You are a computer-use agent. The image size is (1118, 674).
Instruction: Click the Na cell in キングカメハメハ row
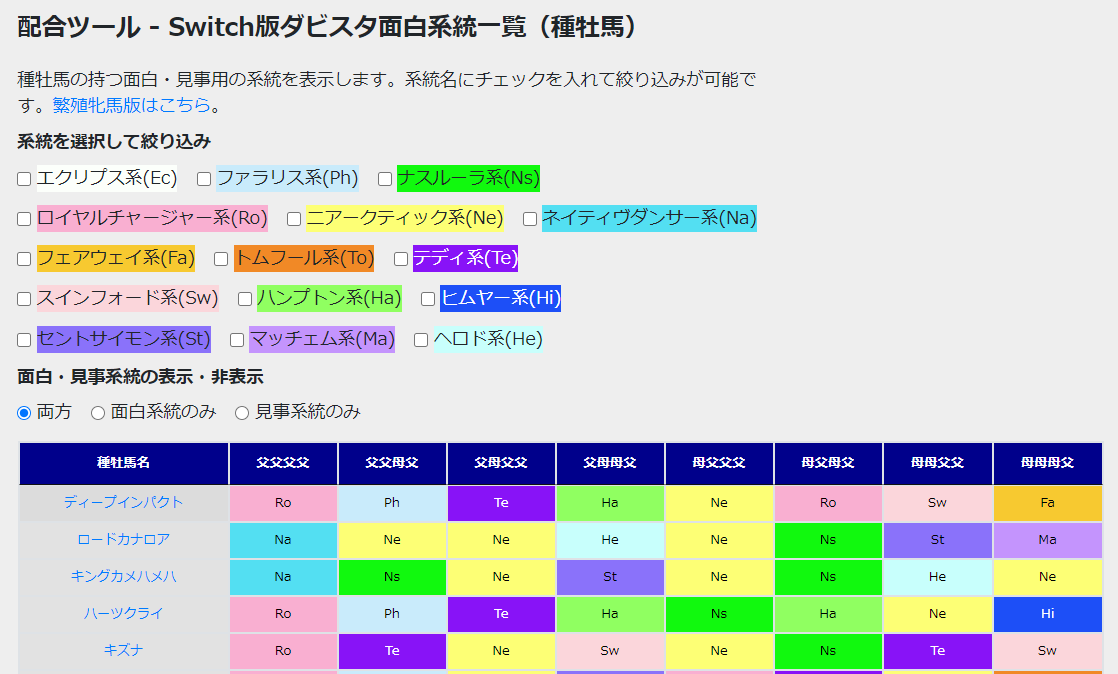pyautogui.click(x=283, y=577)
